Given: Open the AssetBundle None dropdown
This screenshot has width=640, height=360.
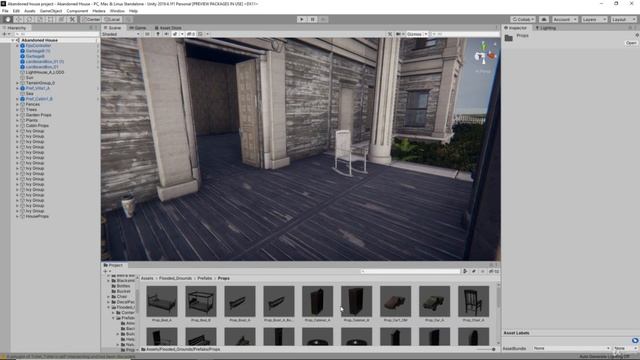Looking at the screenshot, I should [571, 348].
